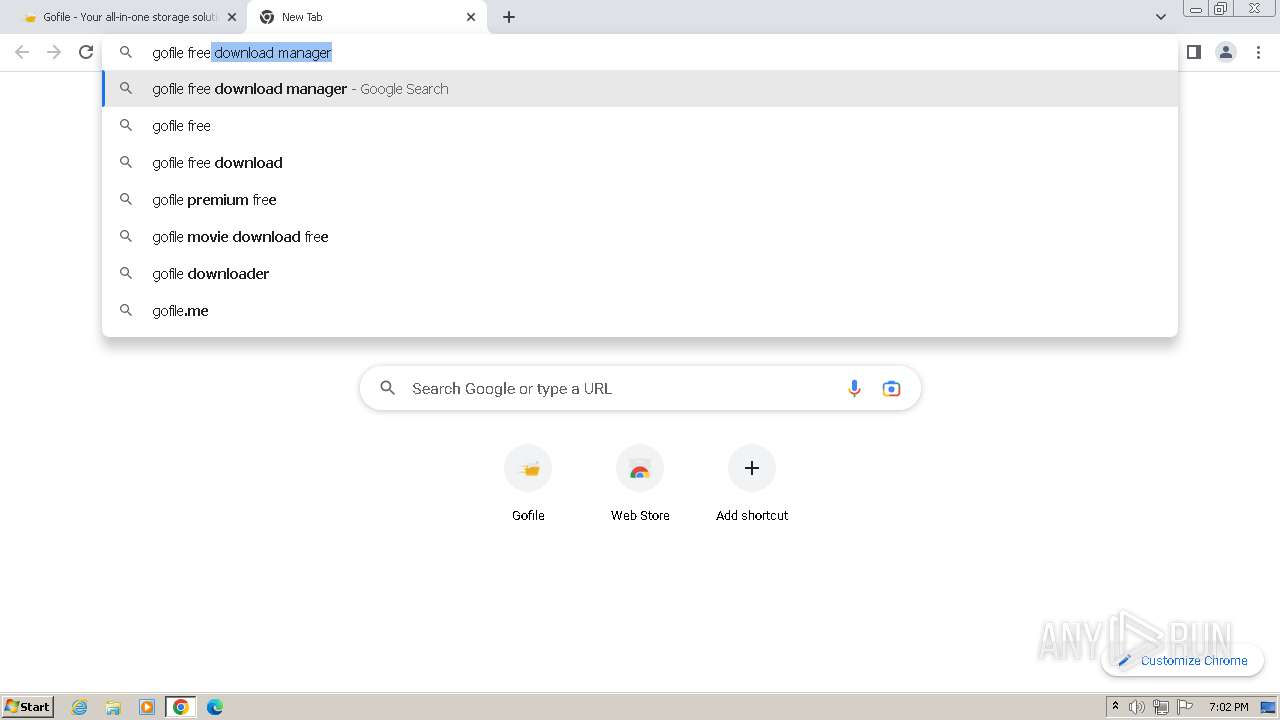This screenshot has height=720, width=1280.
Task: Show hidden system tray icons
Action: 1115,707
